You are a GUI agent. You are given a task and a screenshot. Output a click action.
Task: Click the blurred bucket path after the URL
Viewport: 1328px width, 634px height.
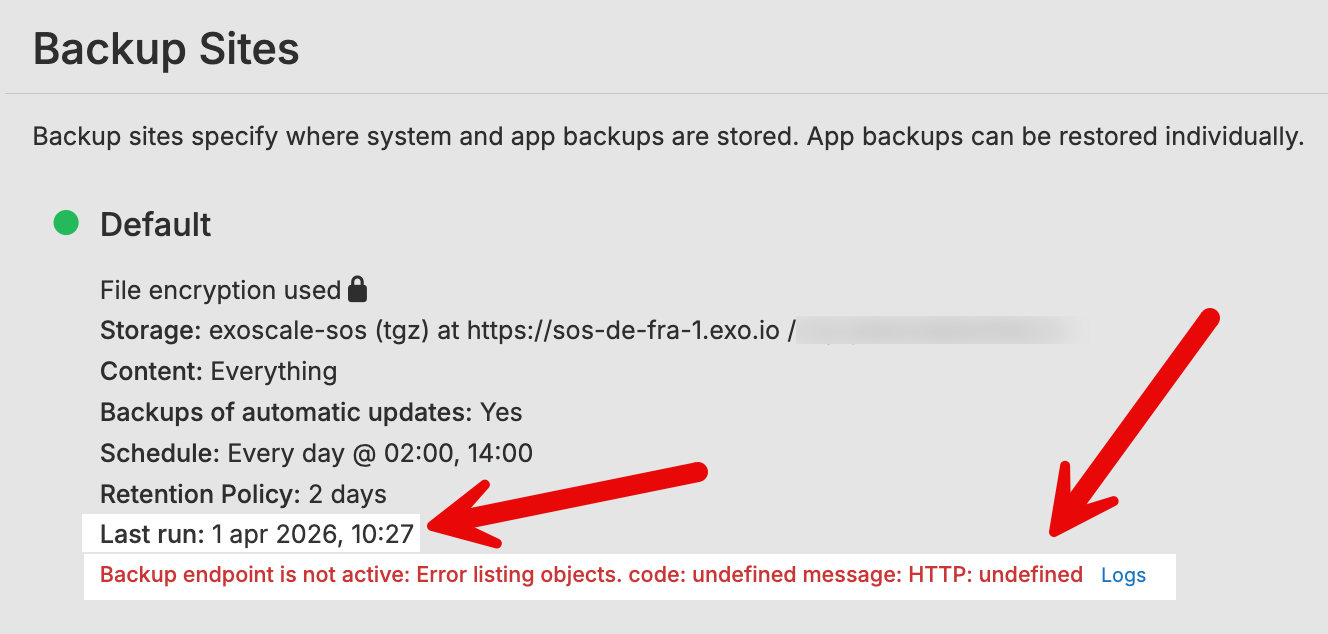coord(940,331)
